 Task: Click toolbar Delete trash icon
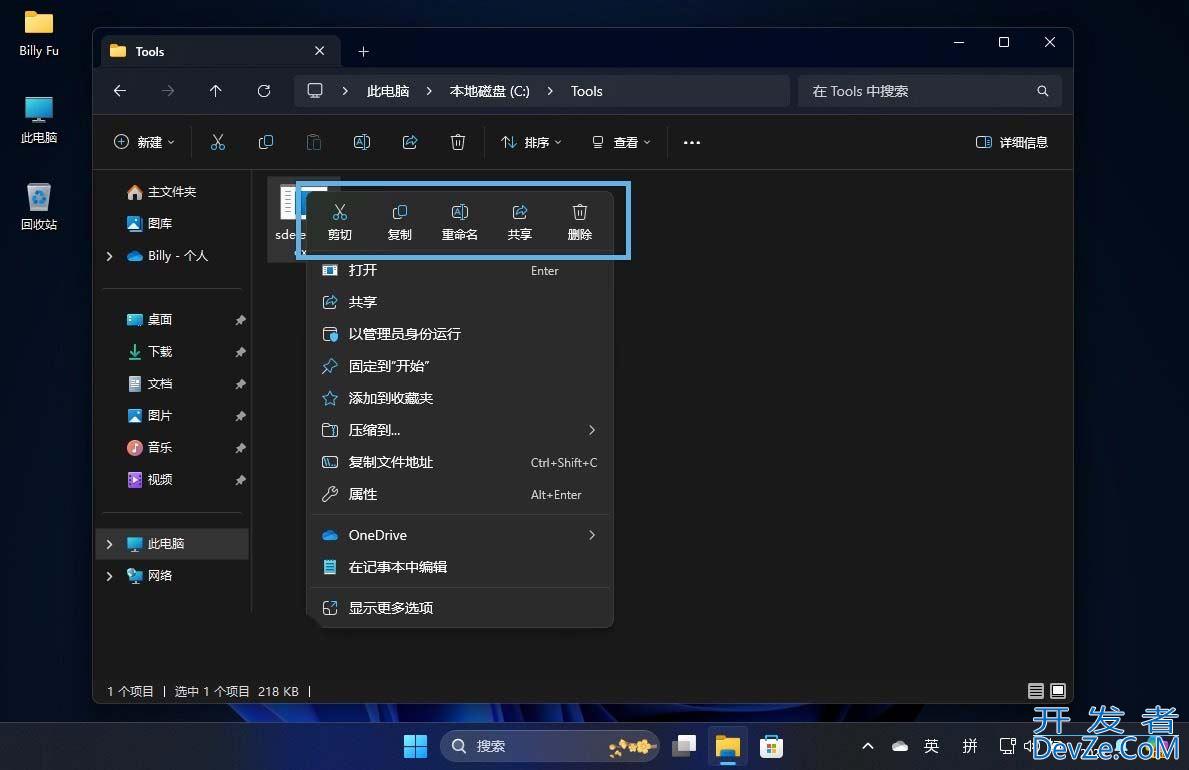pos(457,142)
